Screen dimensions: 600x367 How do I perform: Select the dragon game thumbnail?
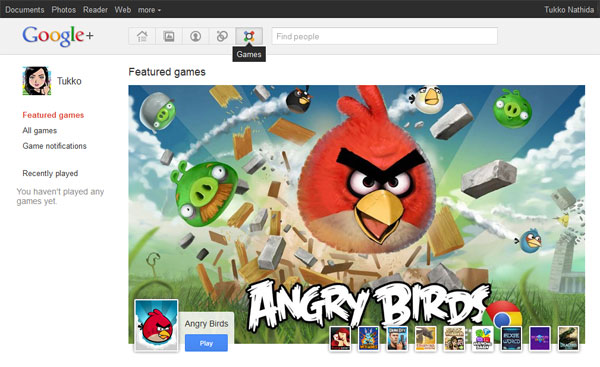[426, 338]
